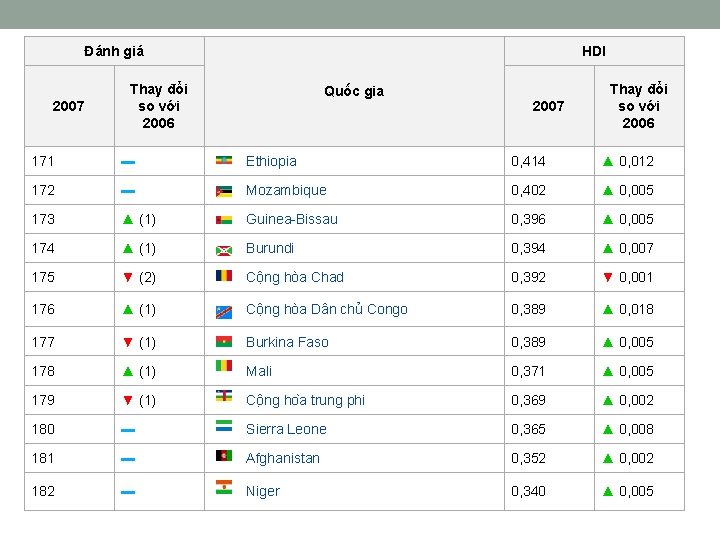Click the Afghanistan flag icon

(x=225, y=456)
